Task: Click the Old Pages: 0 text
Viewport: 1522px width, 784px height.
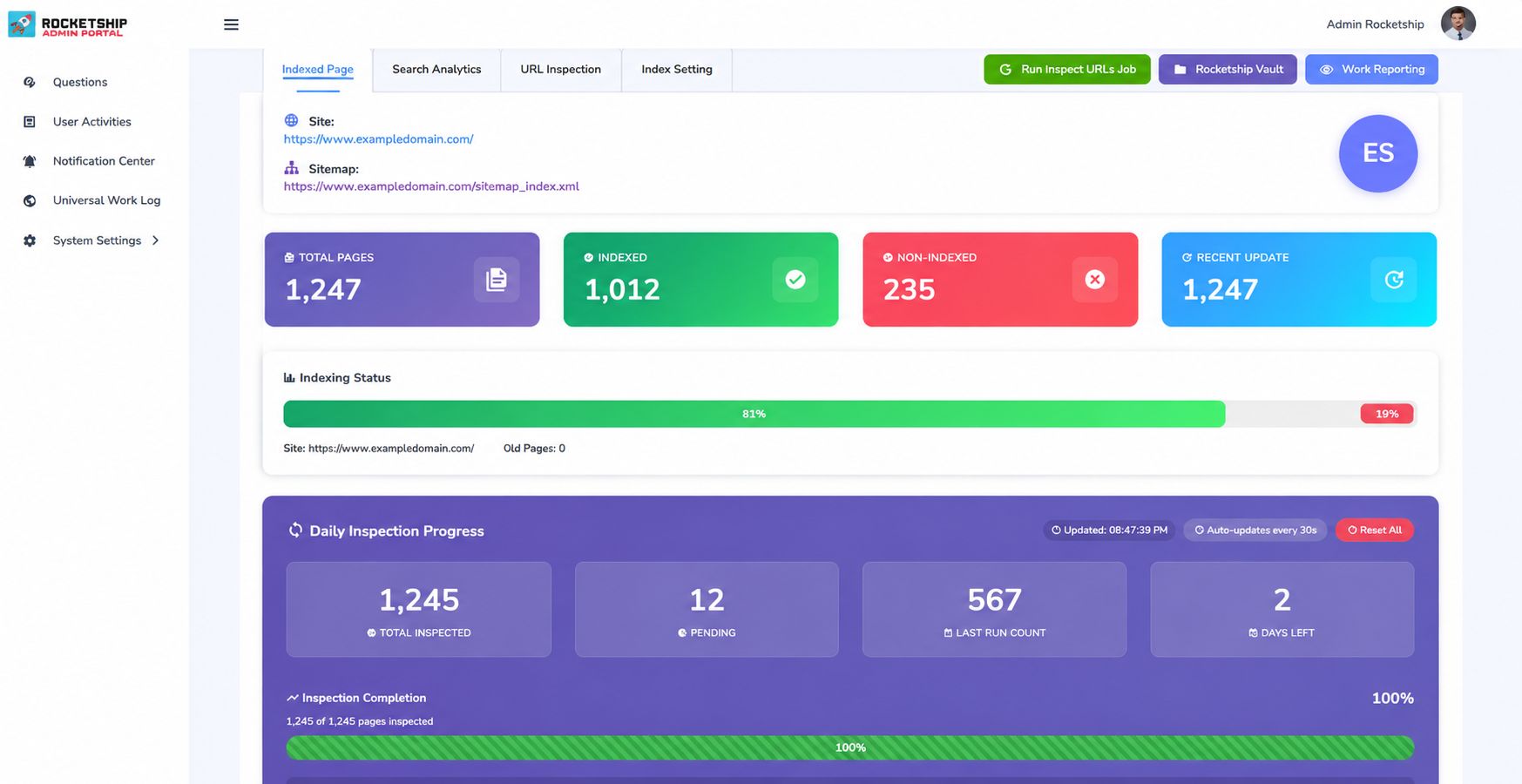Action: pos(534,449)
